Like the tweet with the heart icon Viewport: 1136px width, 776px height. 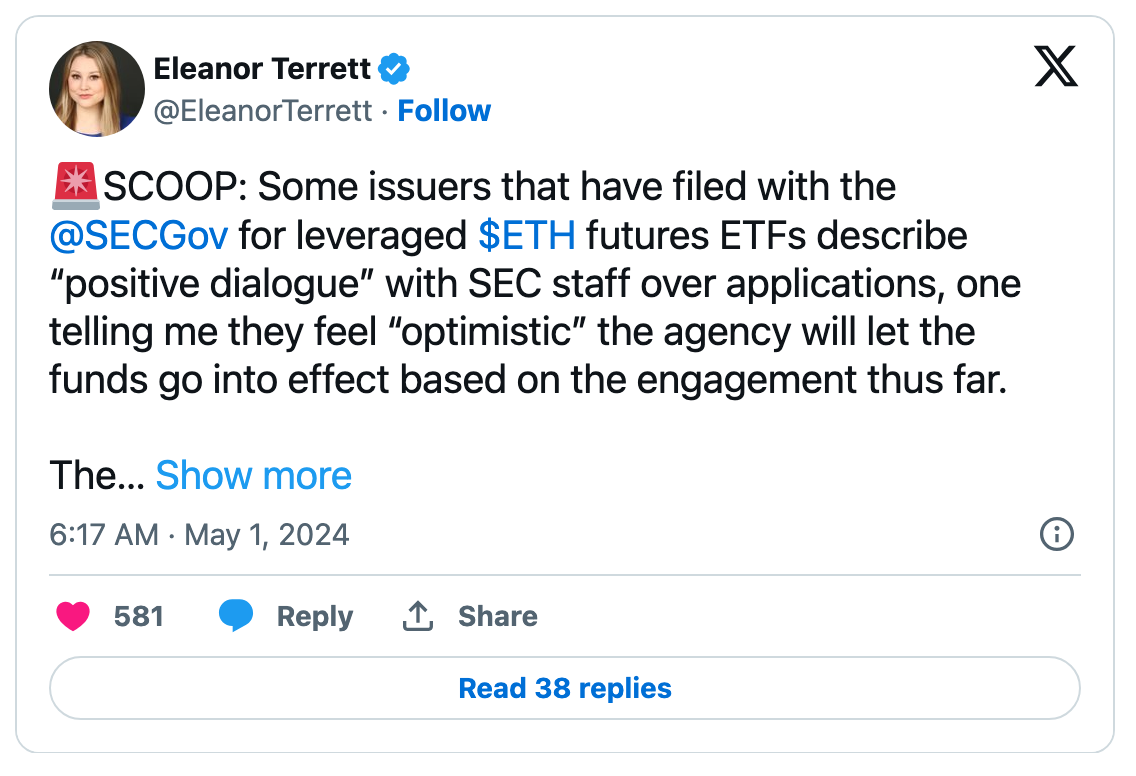(73, 616)
